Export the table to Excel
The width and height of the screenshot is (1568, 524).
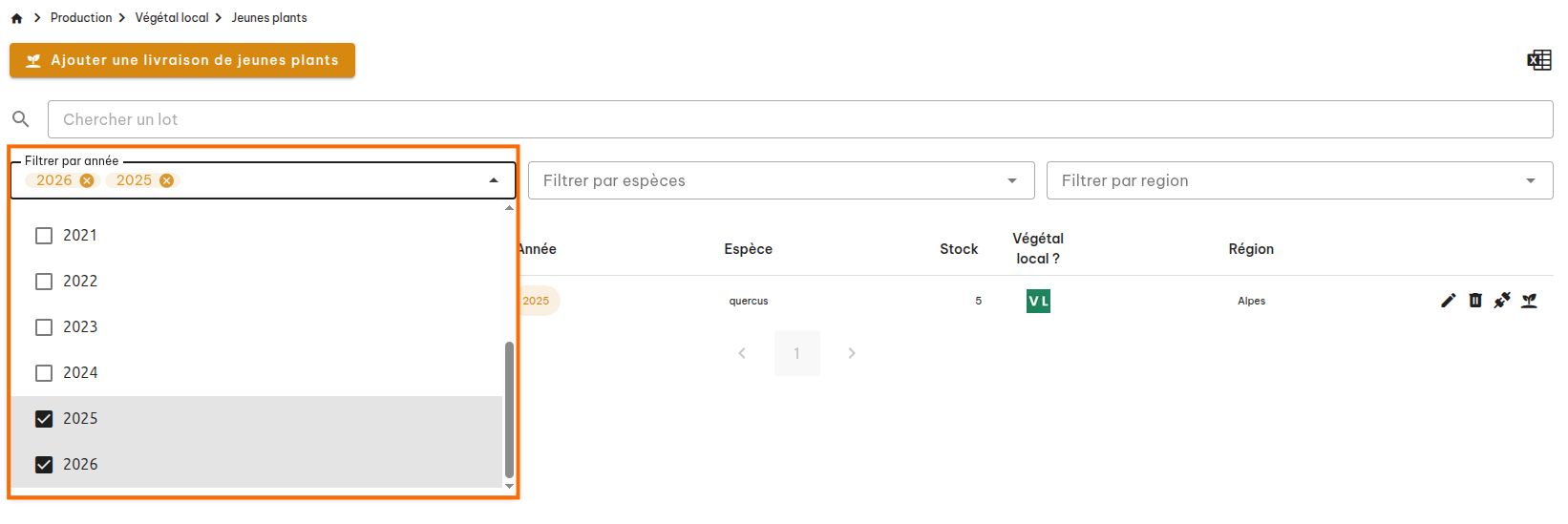pos(1538,60)
